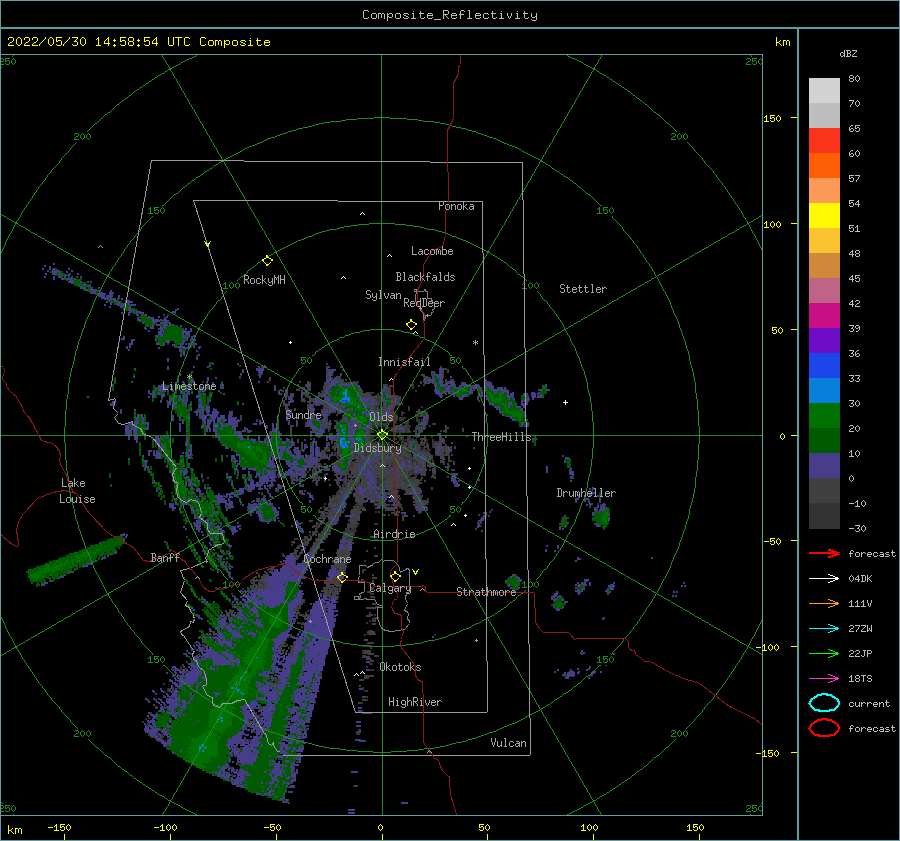The image size is (900, 841).
Task: Click the Drumheller town label
Action: (585, 493)
